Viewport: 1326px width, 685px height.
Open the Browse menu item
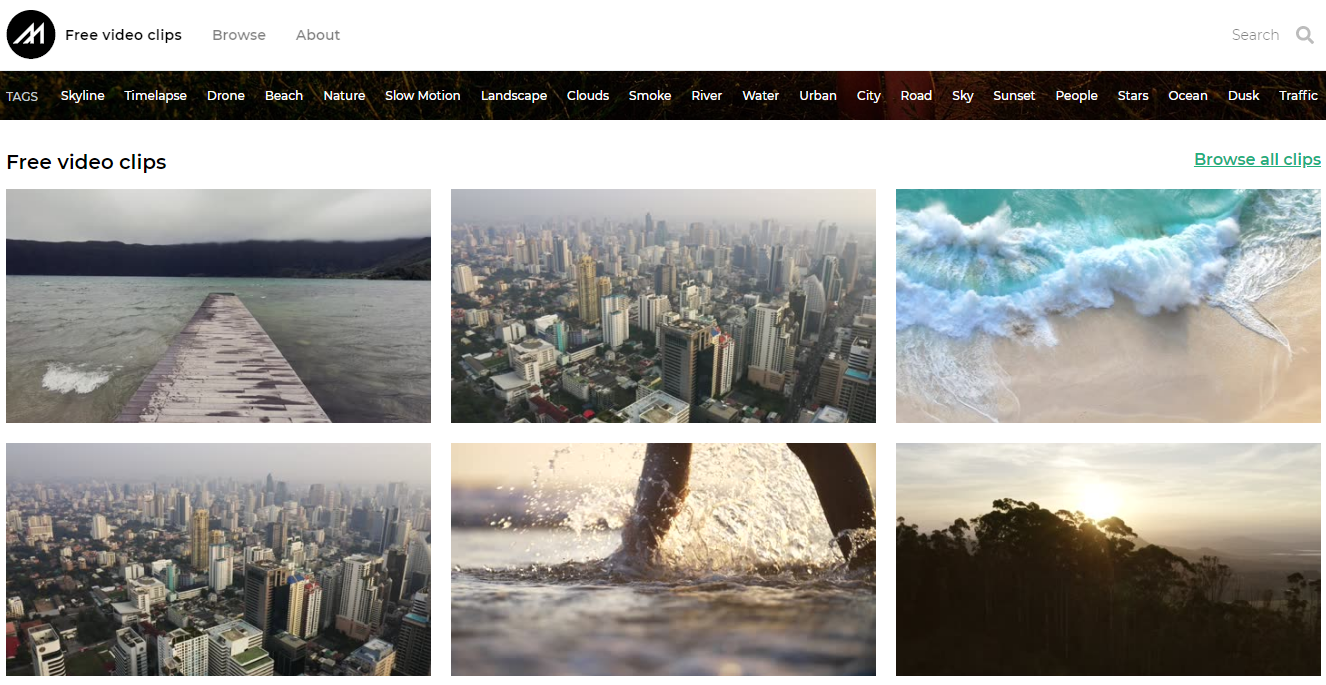pos(239,35)
